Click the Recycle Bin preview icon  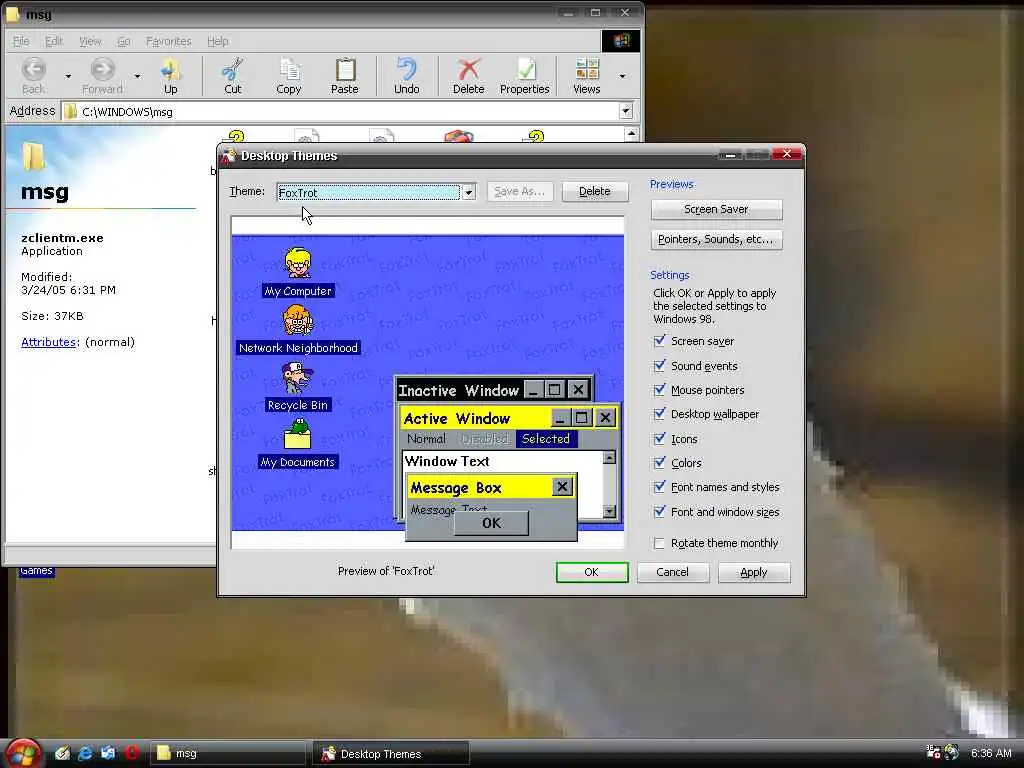(x=298, y=378)
